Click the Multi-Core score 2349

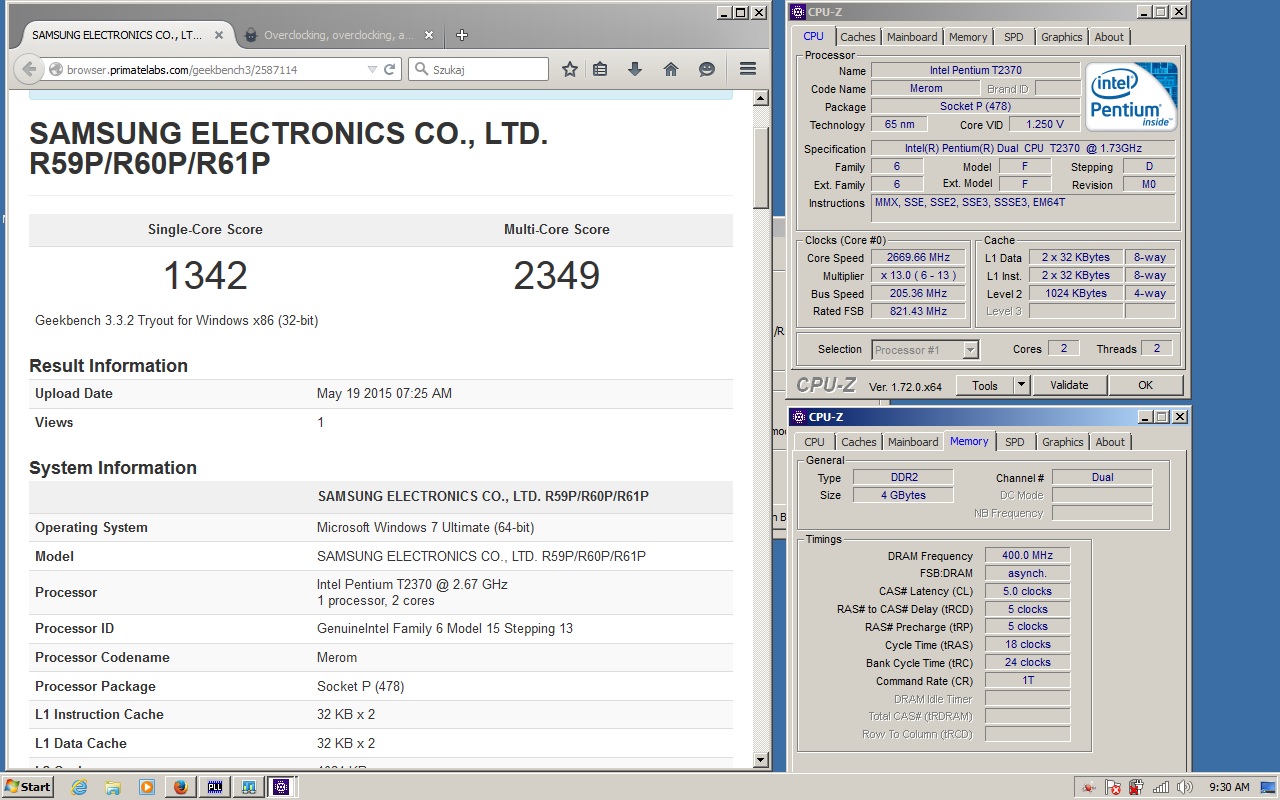point(557,275)
